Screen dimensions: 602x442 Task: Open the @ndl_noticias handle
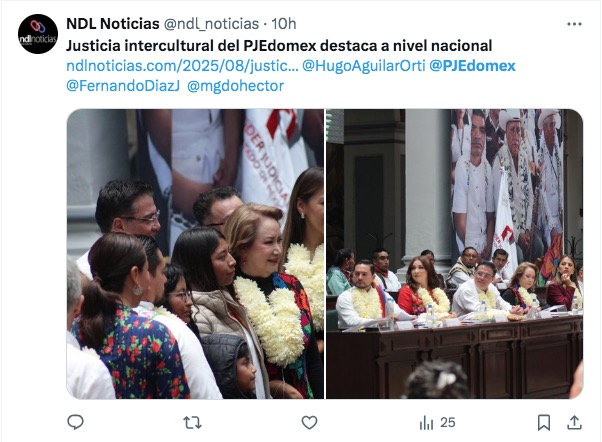(211, 24)
